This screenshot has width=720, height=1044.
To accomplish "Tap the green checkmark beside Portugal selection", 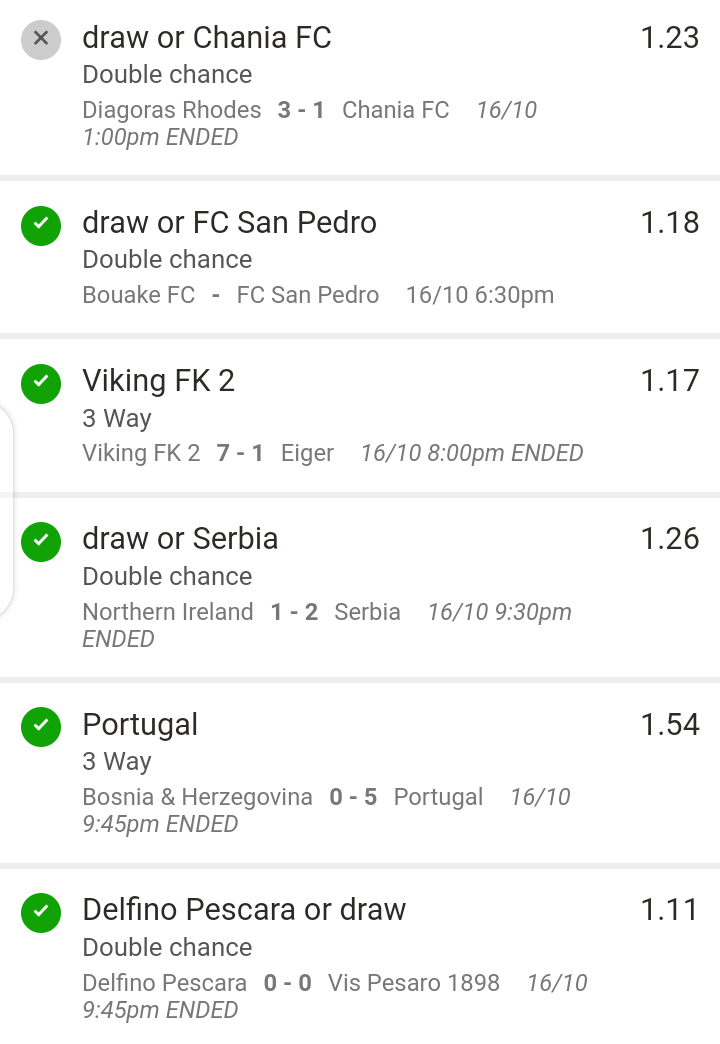I will pyautogui.click(x=41, y=726).
